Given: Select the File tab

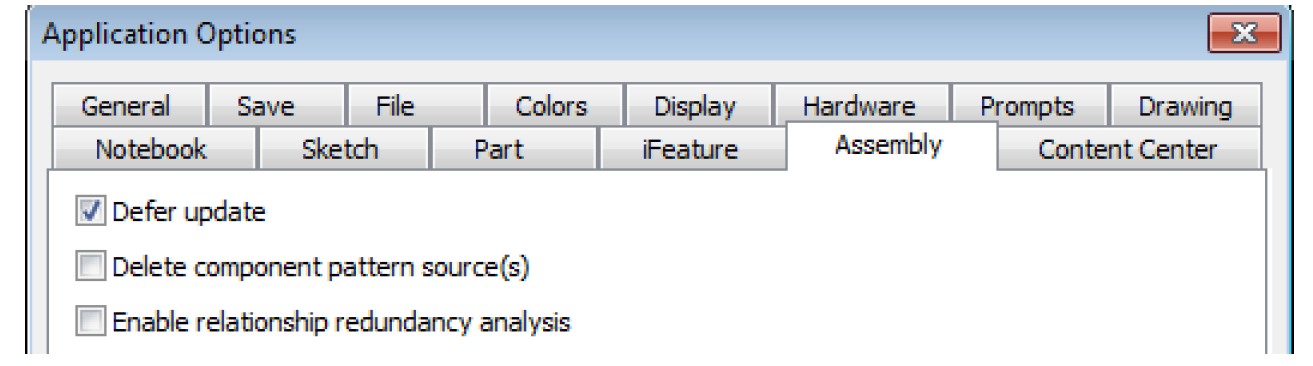Looking at the screenshot, I should [x=395, y=107].
